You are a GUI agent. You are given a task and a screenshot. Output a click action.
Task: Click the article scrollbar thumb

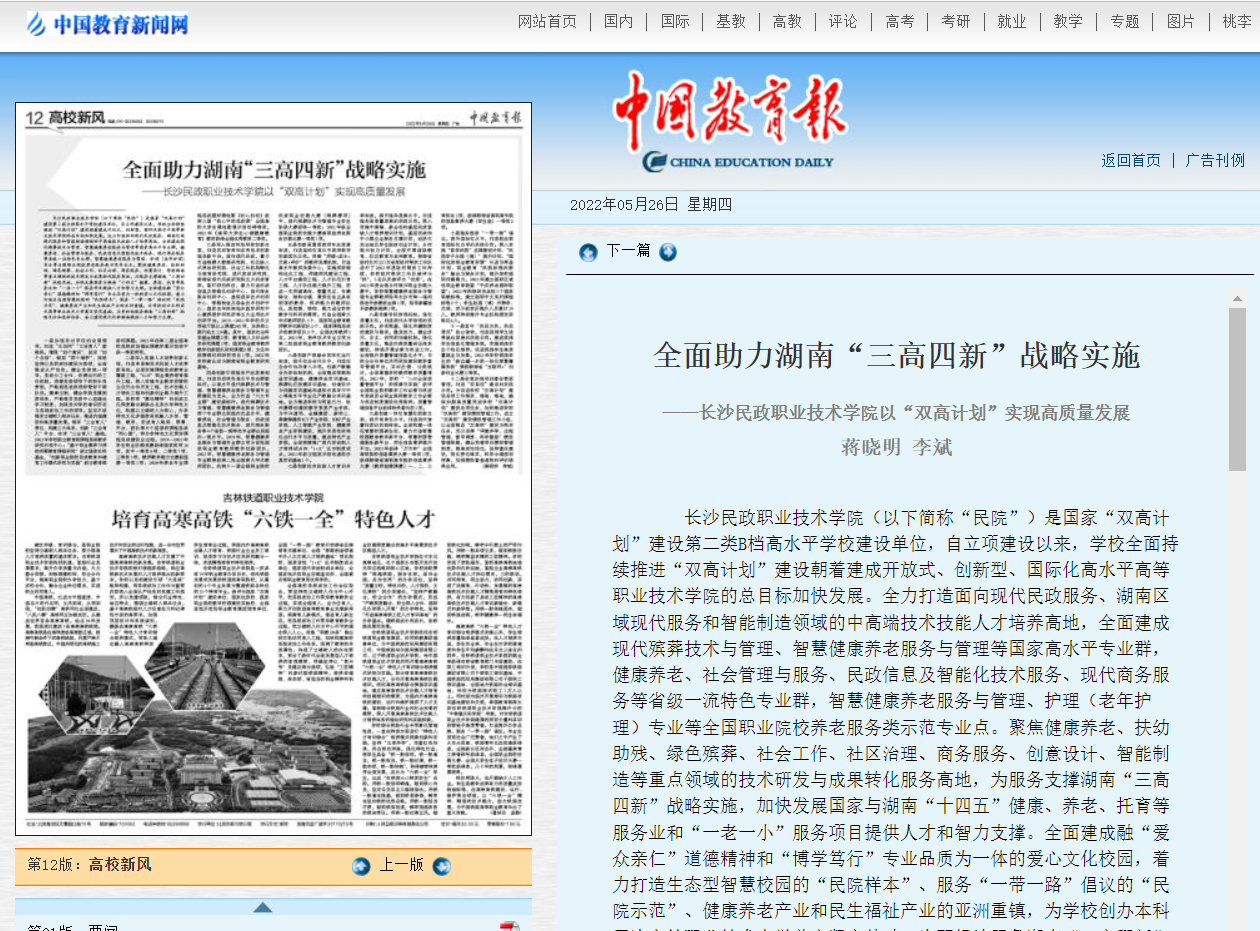click(1237, 390)
